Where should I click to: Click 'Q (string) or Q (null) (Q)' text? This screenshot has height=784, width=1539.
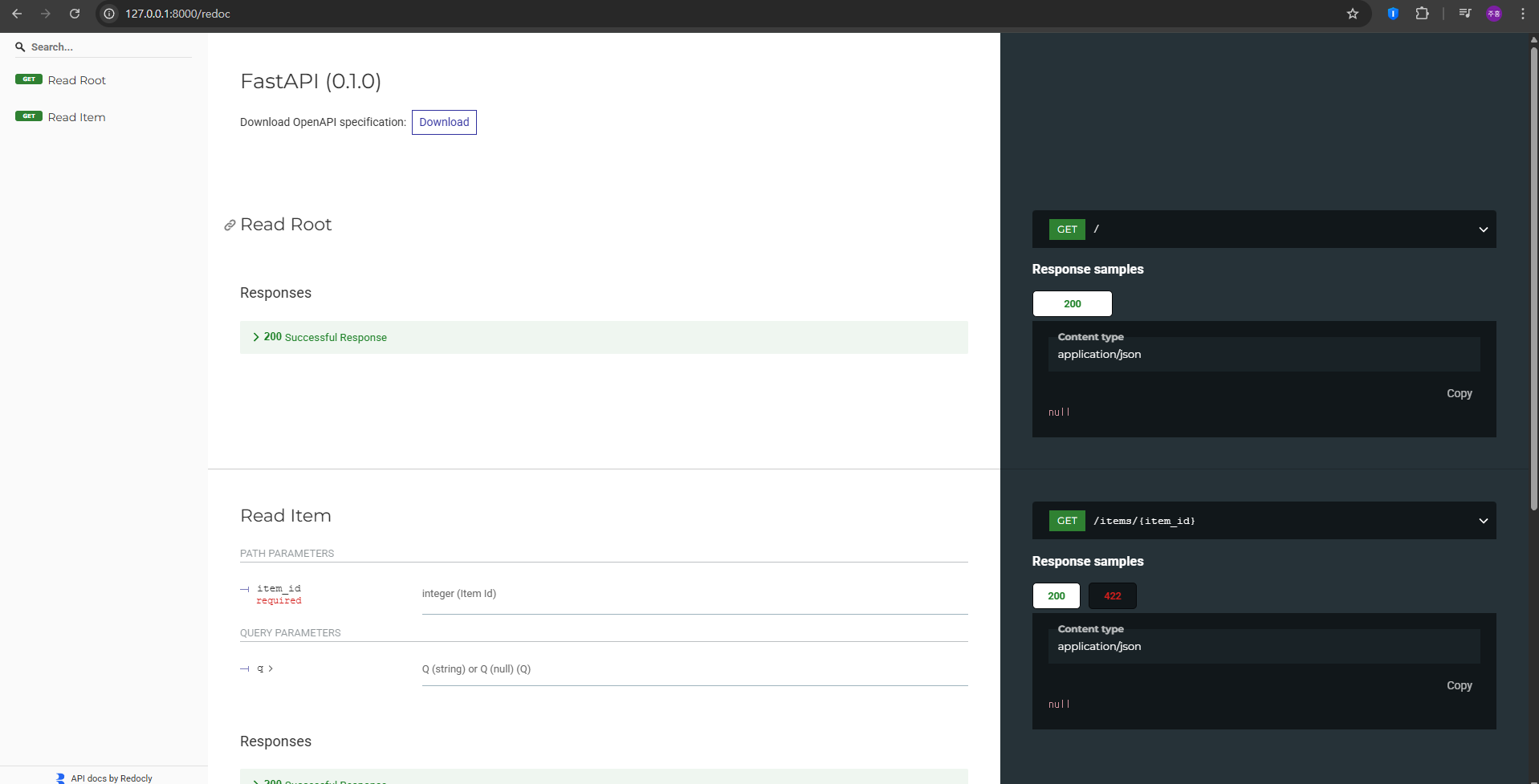pos(476,669)
